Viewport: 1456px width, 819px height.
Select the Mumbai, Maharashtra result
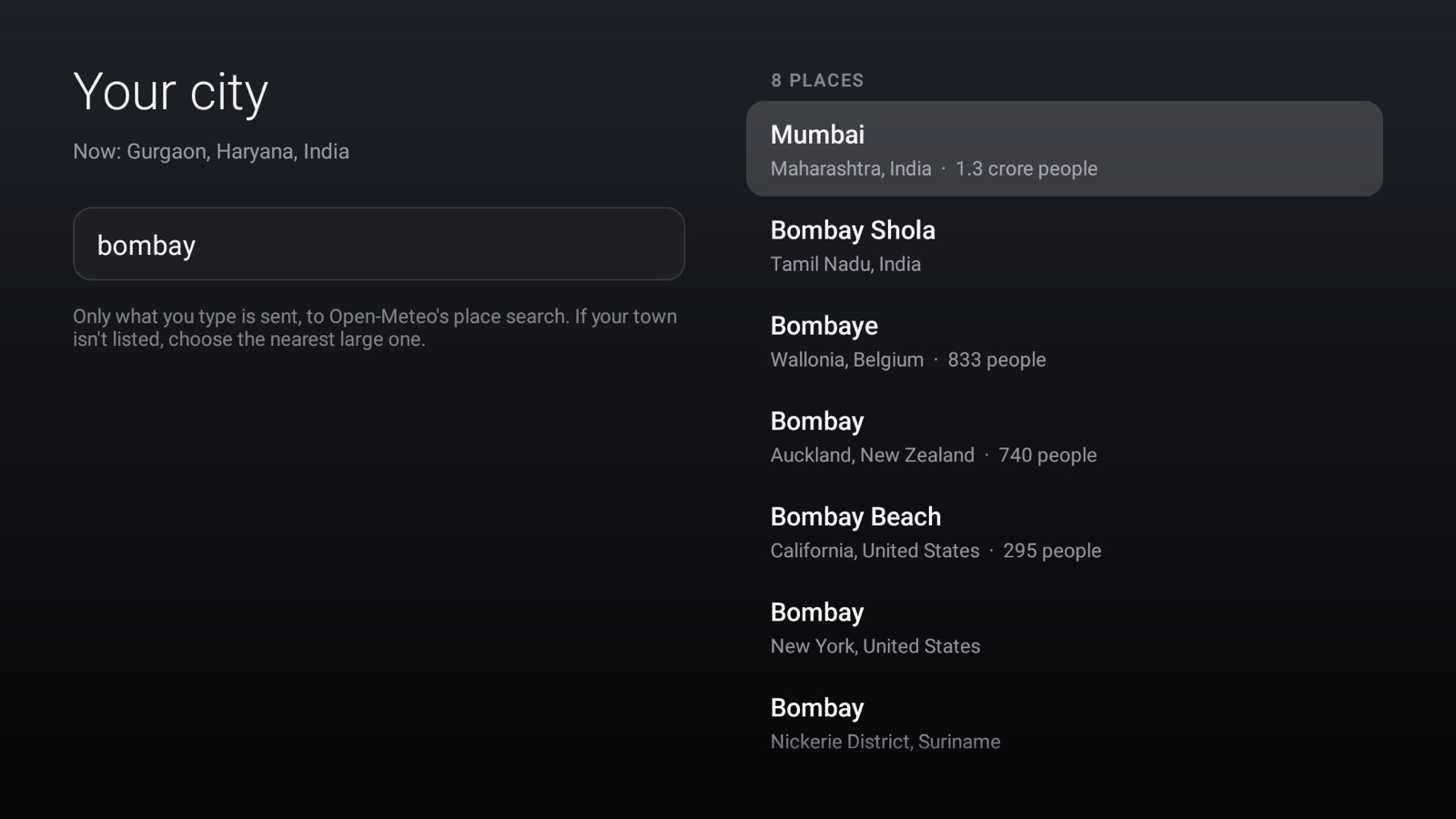pos(1064,148)
